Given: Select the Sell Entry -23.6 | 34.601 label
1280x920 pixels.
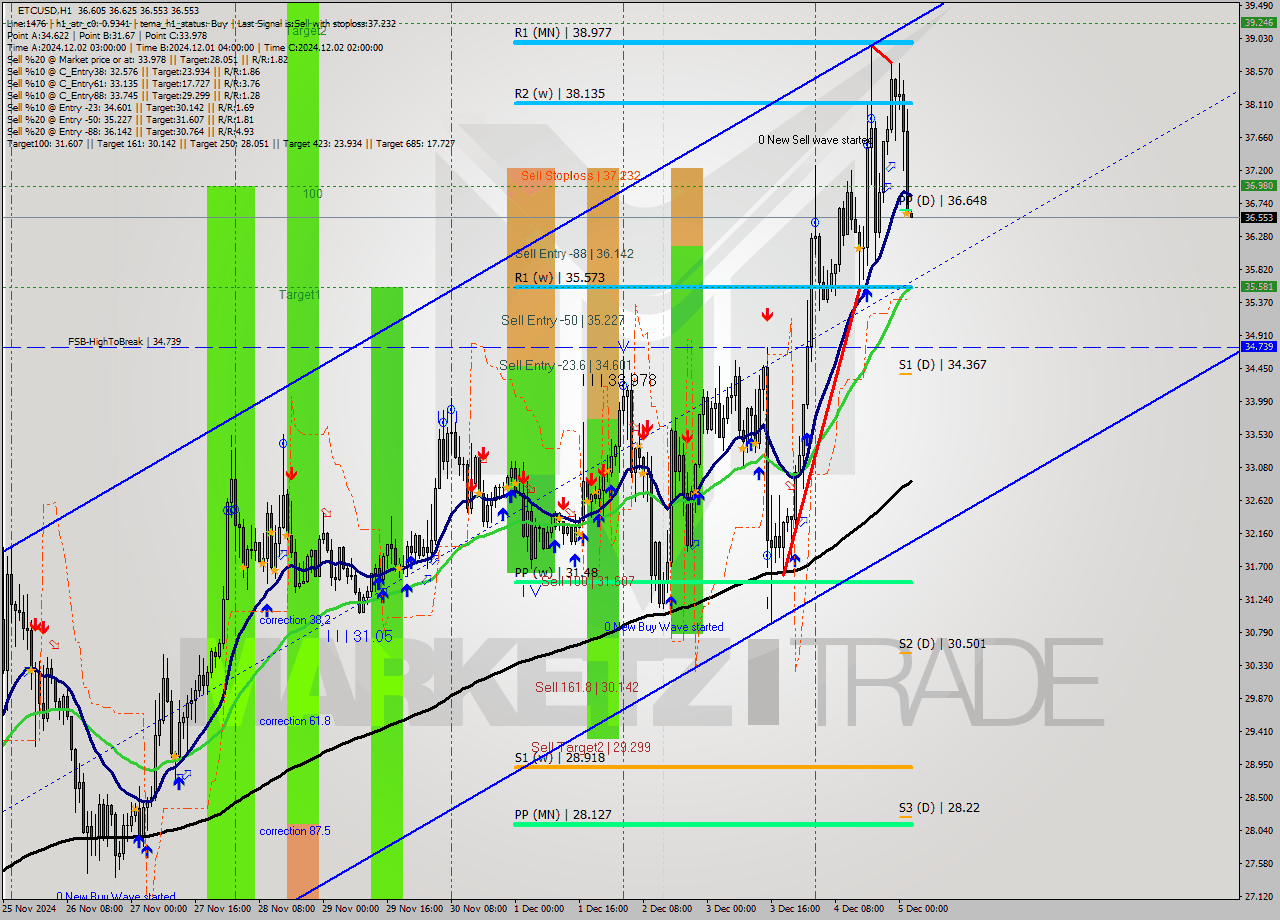Looking at the screenshot, I should (x=565, y=366).
